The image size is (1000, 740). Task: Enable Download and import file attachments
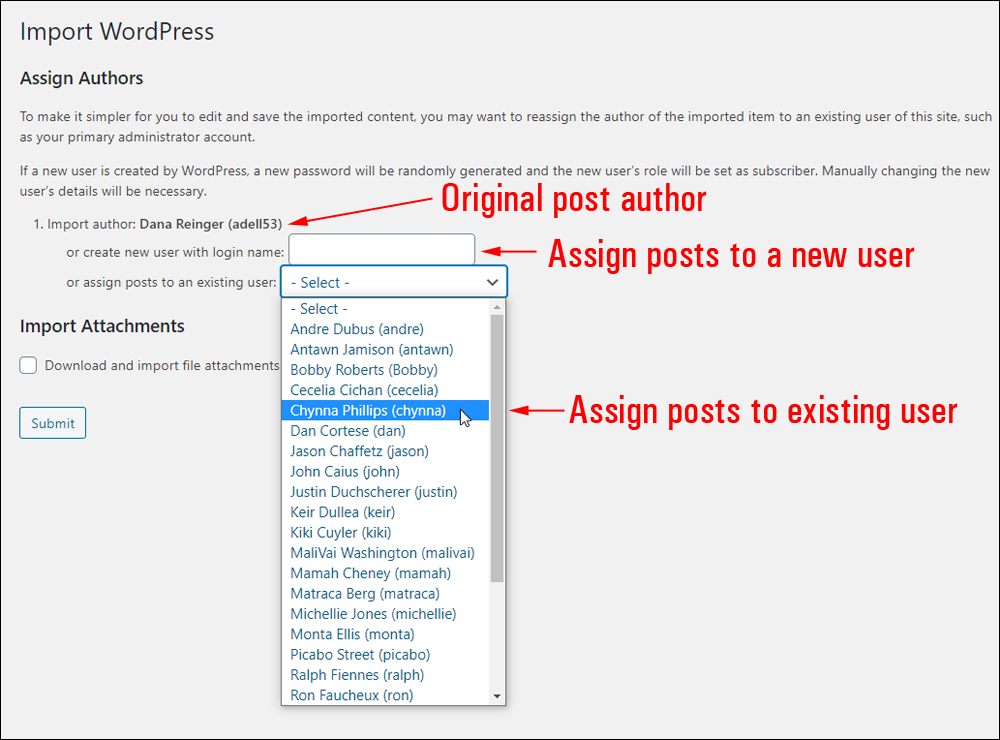(x=28, y=366)
